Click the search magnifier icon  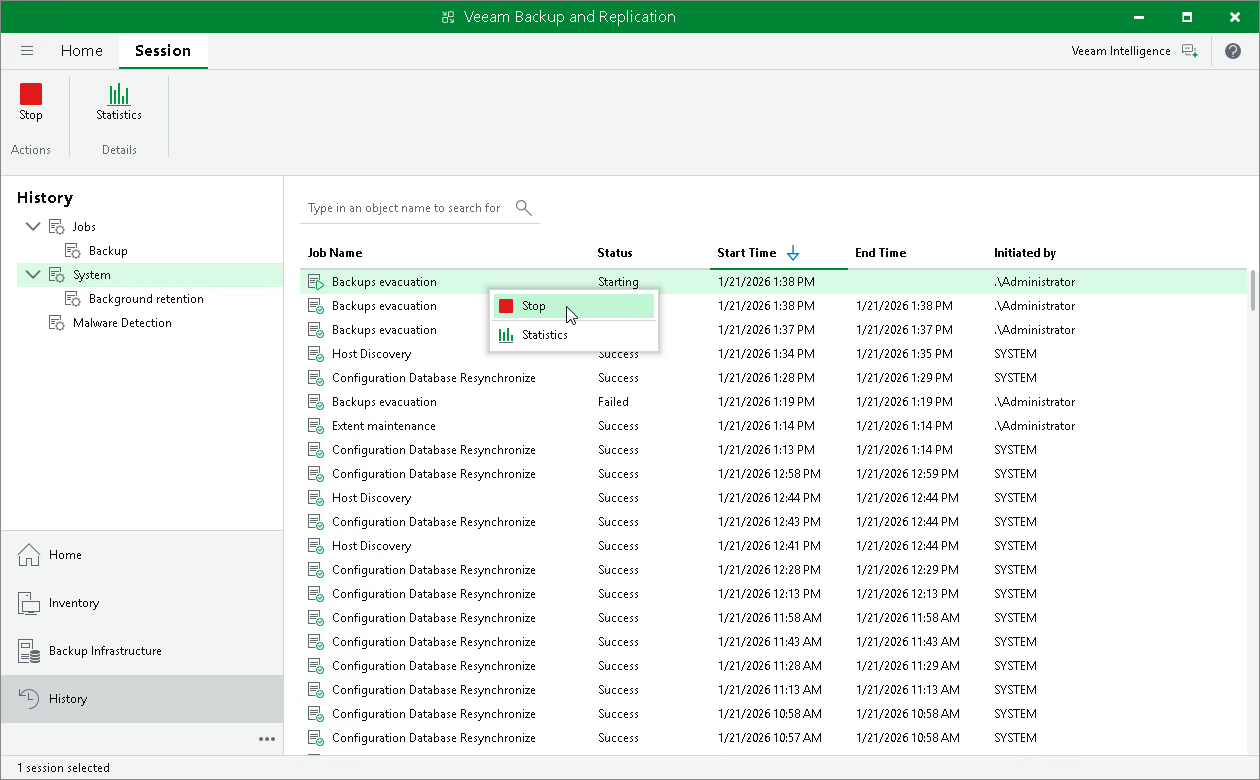[523, 208]
